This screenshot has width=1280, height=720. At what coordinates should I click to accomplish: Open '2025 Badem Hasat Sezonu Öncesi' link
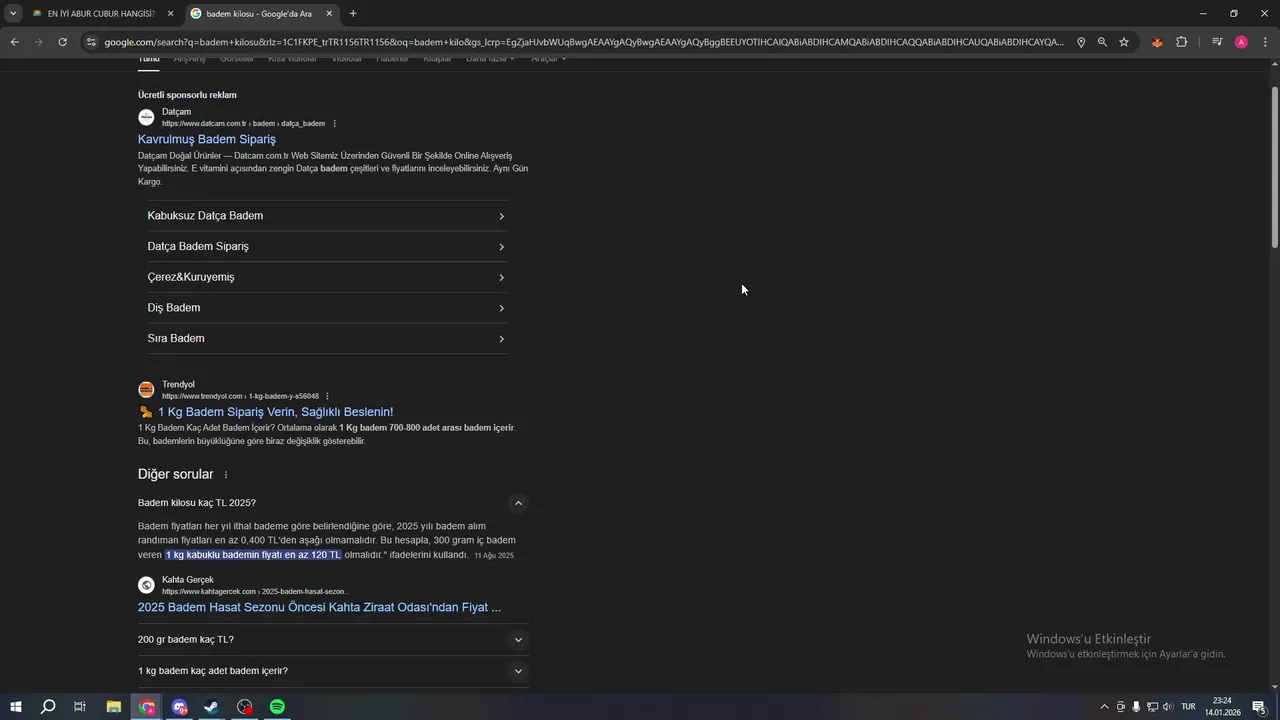[x=319, y=607]
